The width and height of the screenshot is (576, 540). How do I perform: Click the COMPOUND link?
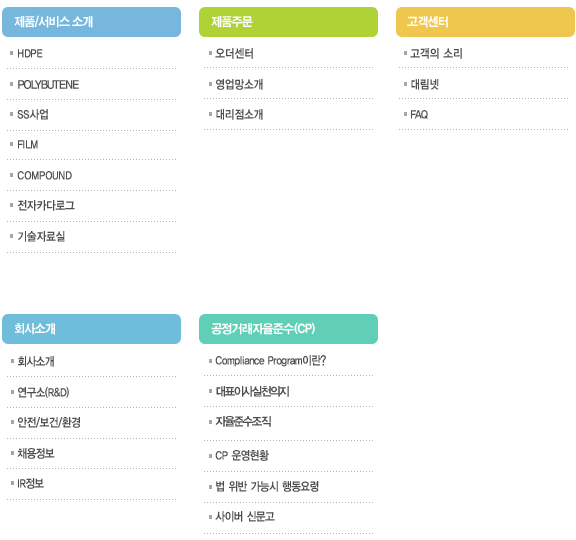pyautogui.click(x=44, y=176)
